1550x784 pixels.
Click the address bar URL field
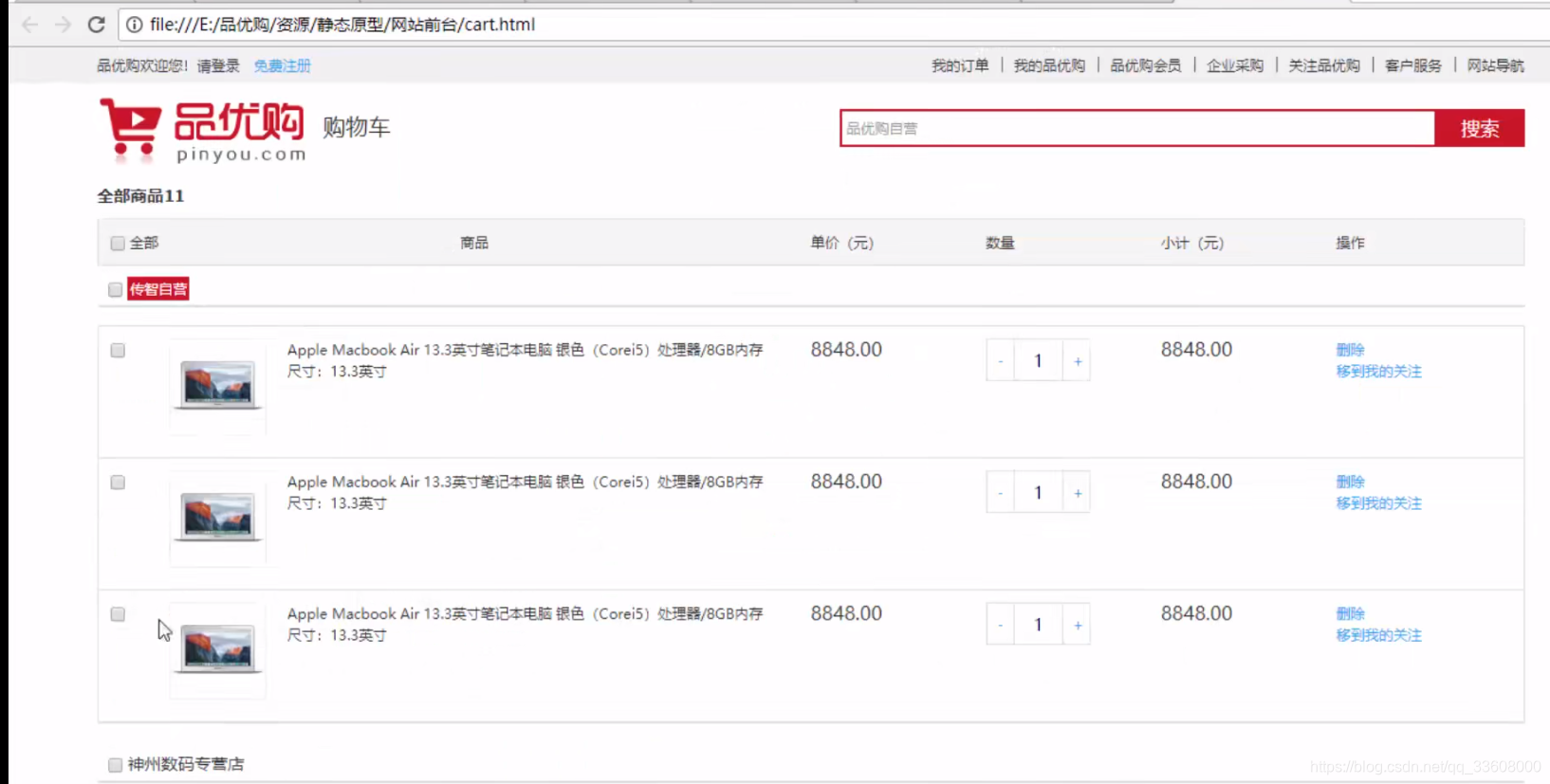click(835, 25)
